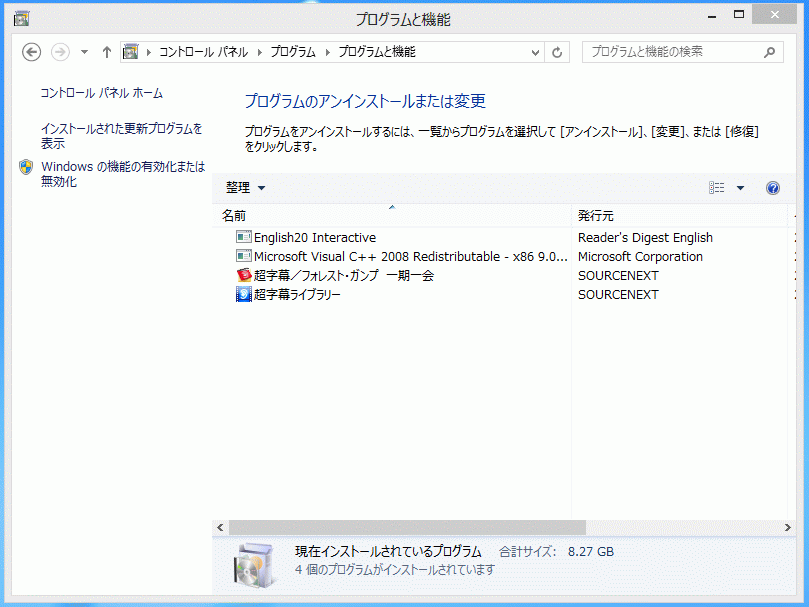Expand the view options dropdown arrow
This screenshot has height=607, width=809.
tap(740, 188)
